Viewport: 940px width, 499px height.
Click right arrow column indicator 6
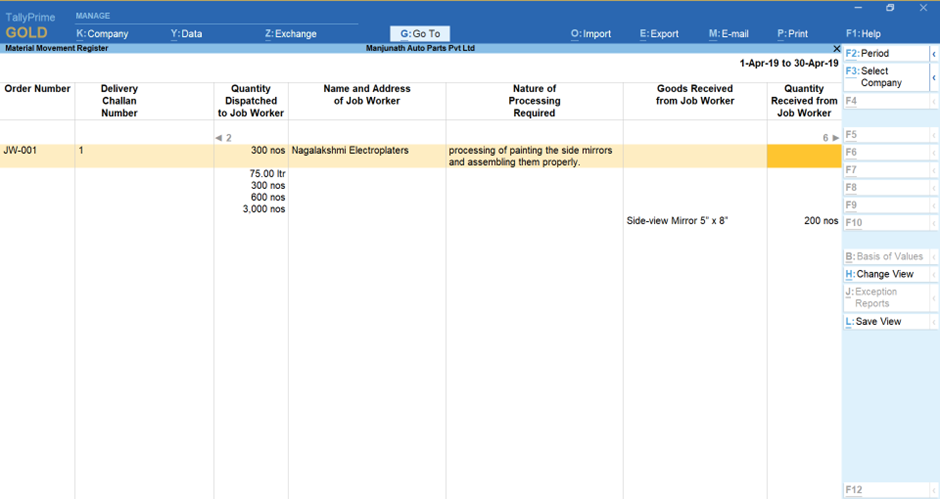831,138
